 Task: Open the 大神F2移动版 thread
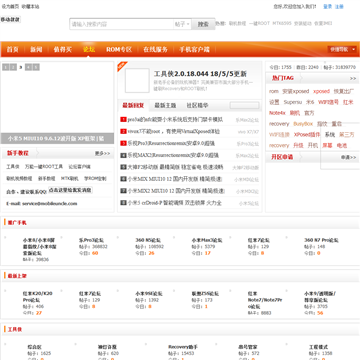pos(175,167)
